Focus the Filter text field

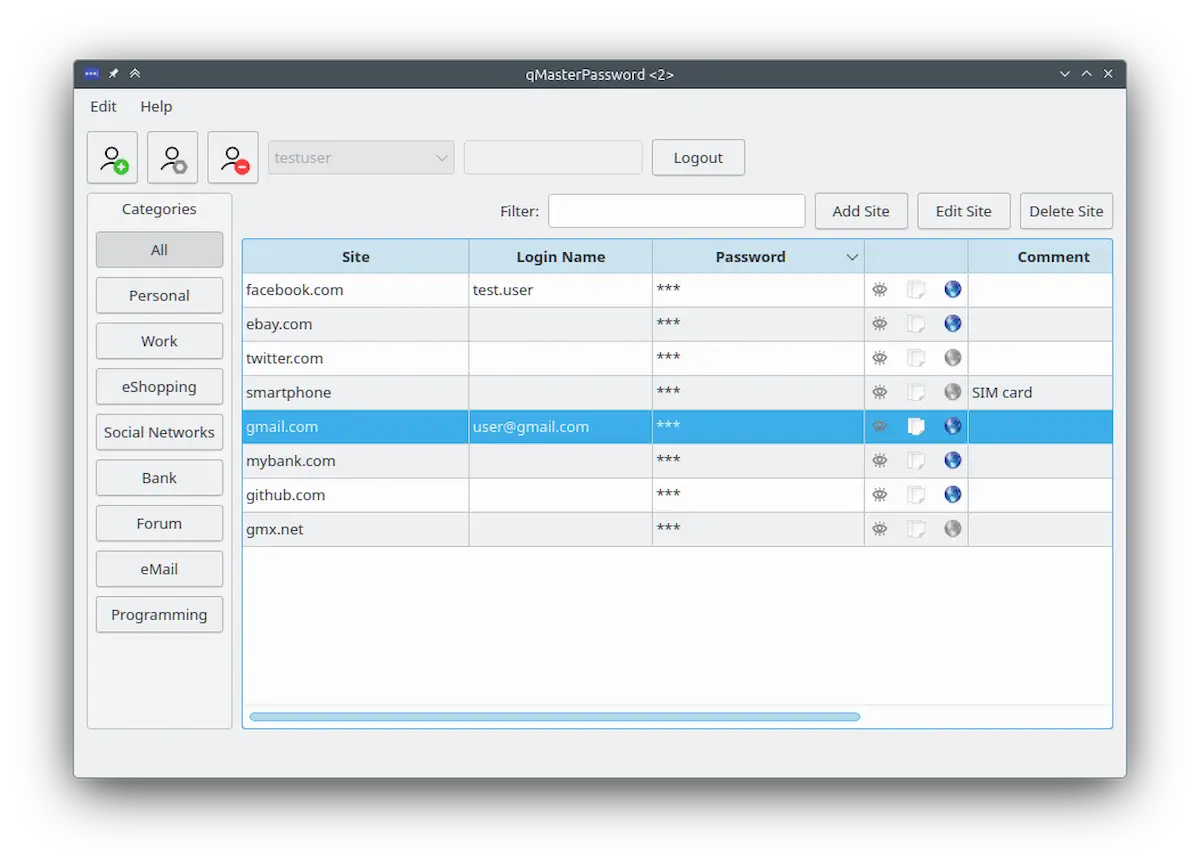(677, 211)
